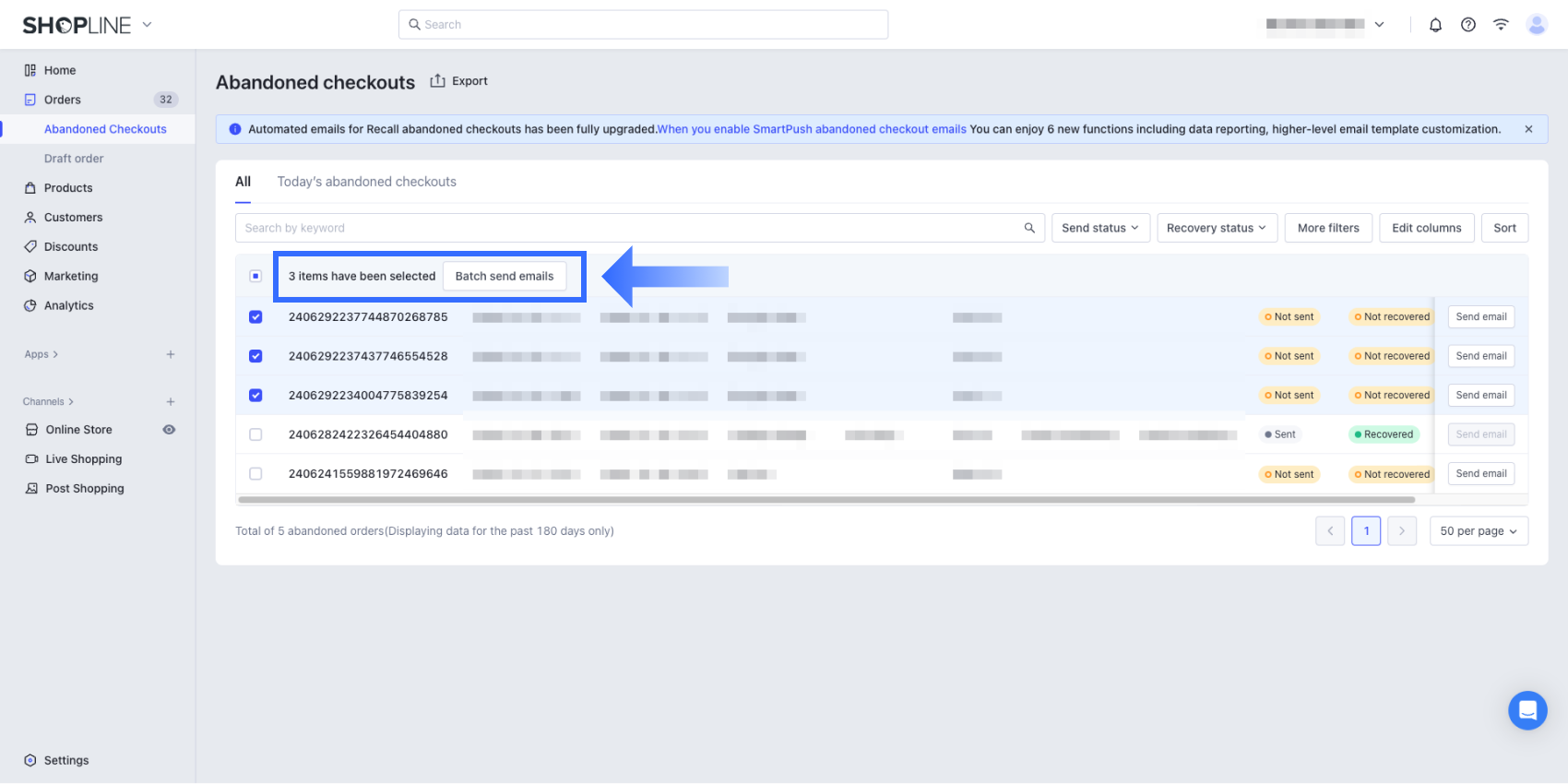Open the Send status filter dropdown
Image resolution: width=1568 pixels, height=784 pixels.
coord(1099,228)
